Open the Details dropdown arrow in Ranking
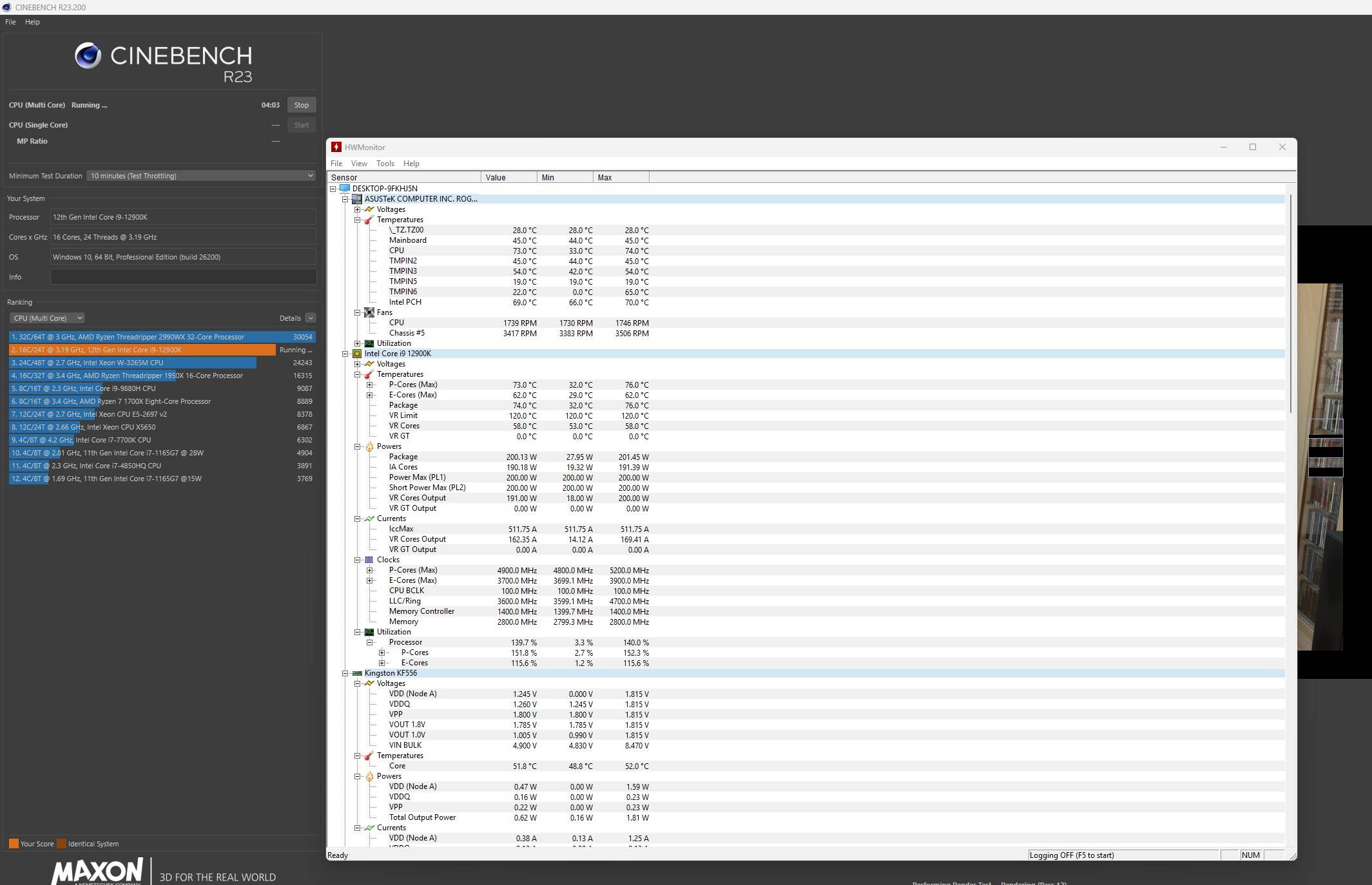Screen dimensions: 1372x885 (x=311, y=318)
